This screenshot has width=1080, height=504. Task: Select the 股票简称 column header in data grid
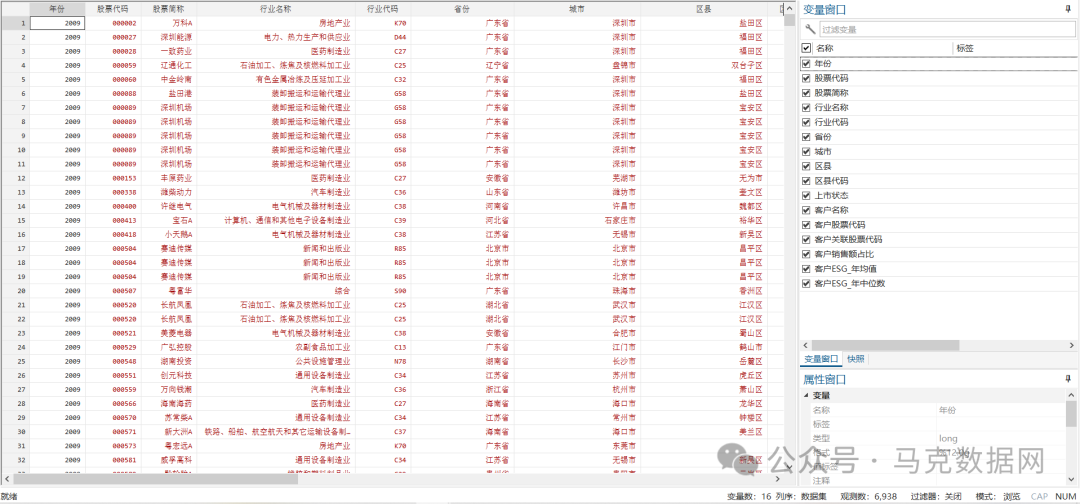pos(169,10)
